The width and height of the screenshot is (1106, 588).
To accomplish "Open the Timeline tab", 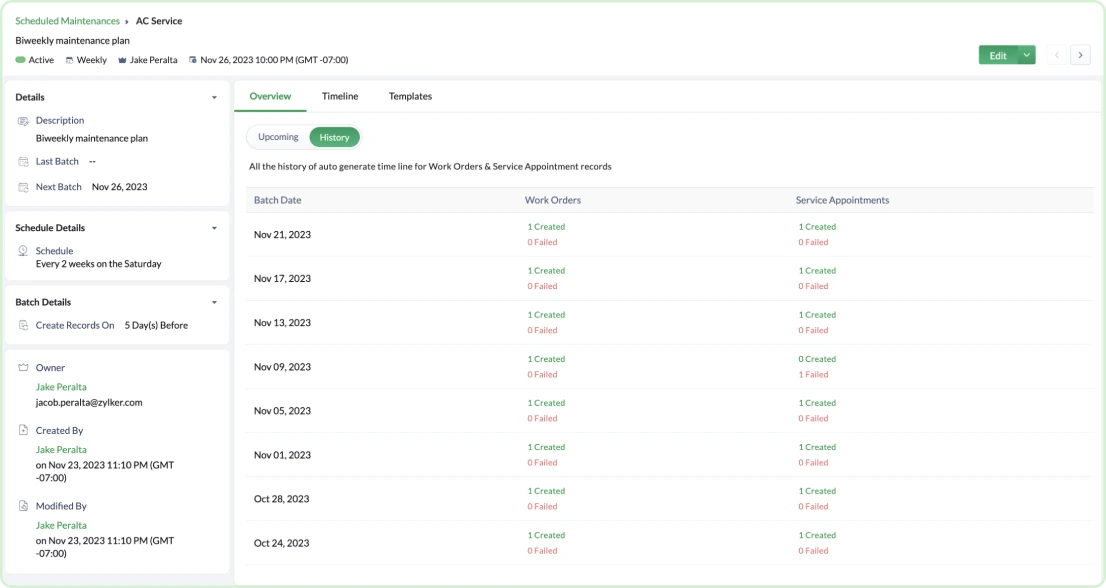I will click(340, 96).
